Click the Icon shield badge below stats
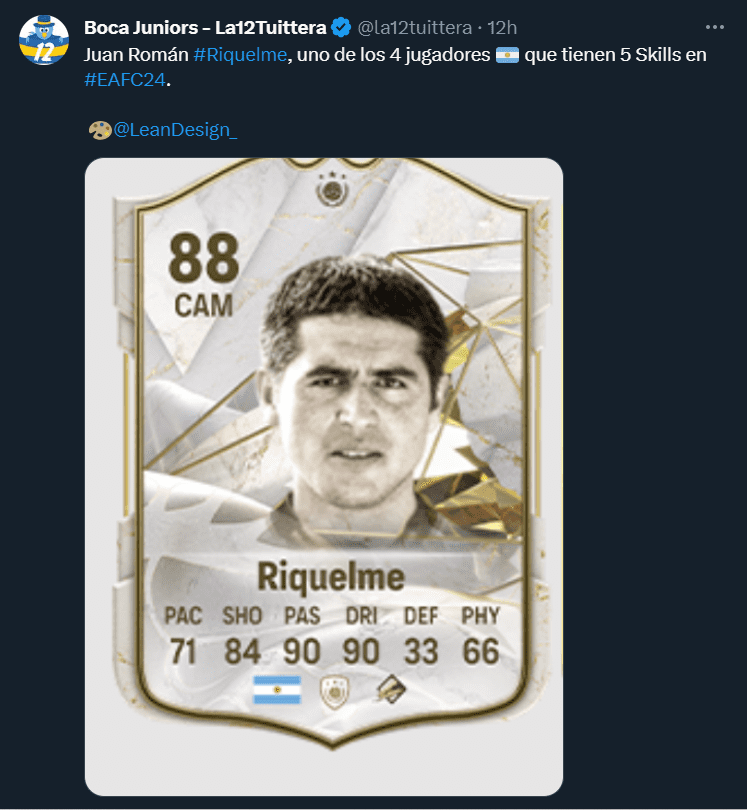This screenshot has height=810, width=747. [x=334, y=692]
